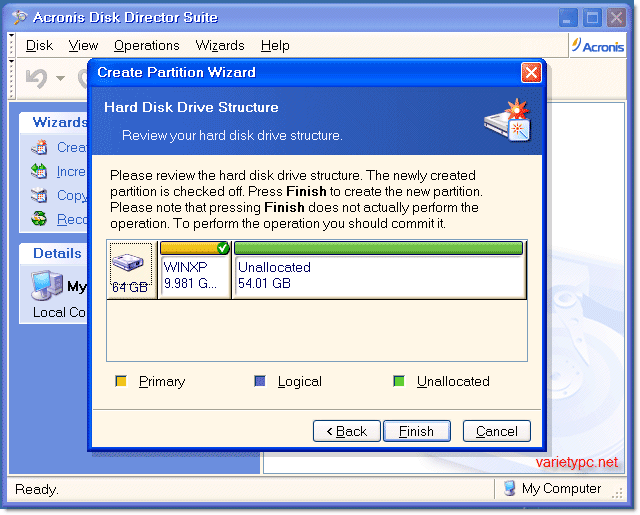Click the blue Logical legend swatch
The width and height of the screenshot is (640, 515).
click(x=260, y=381)
